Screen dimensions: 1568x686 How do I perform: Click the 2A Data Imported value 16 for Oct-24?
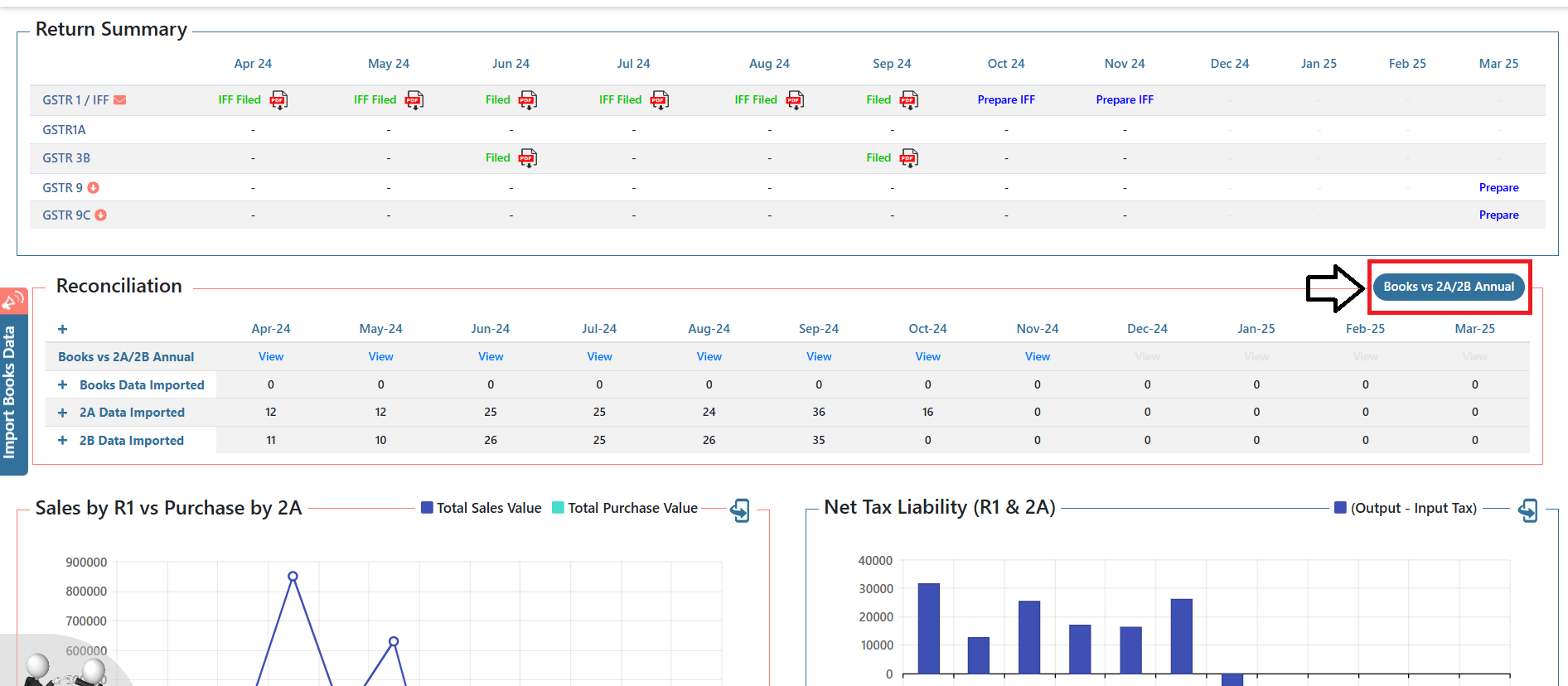(x=928, y=413)
